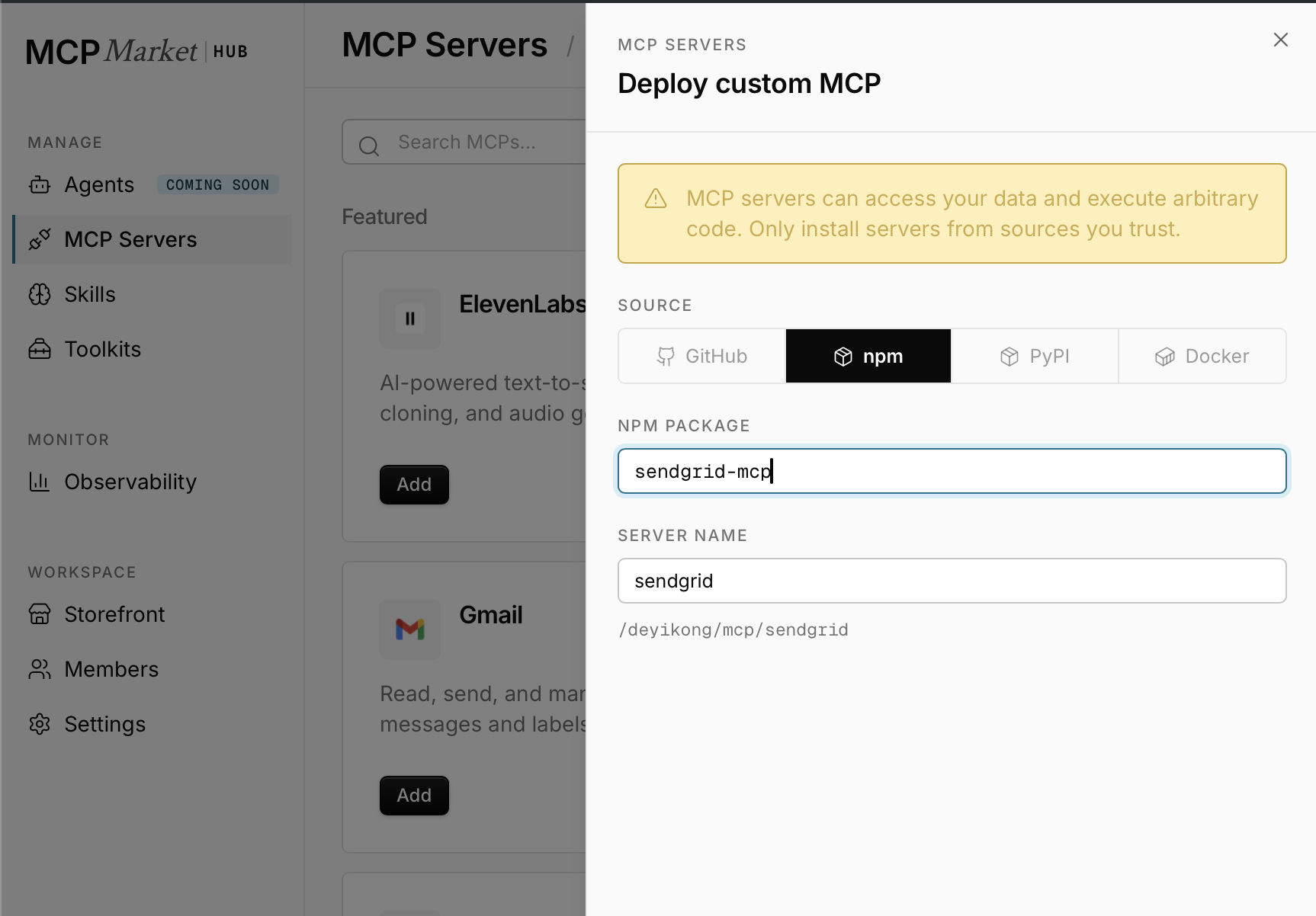Click the Gmail logo icon
Screen dimensions: 1316x916
410,629
